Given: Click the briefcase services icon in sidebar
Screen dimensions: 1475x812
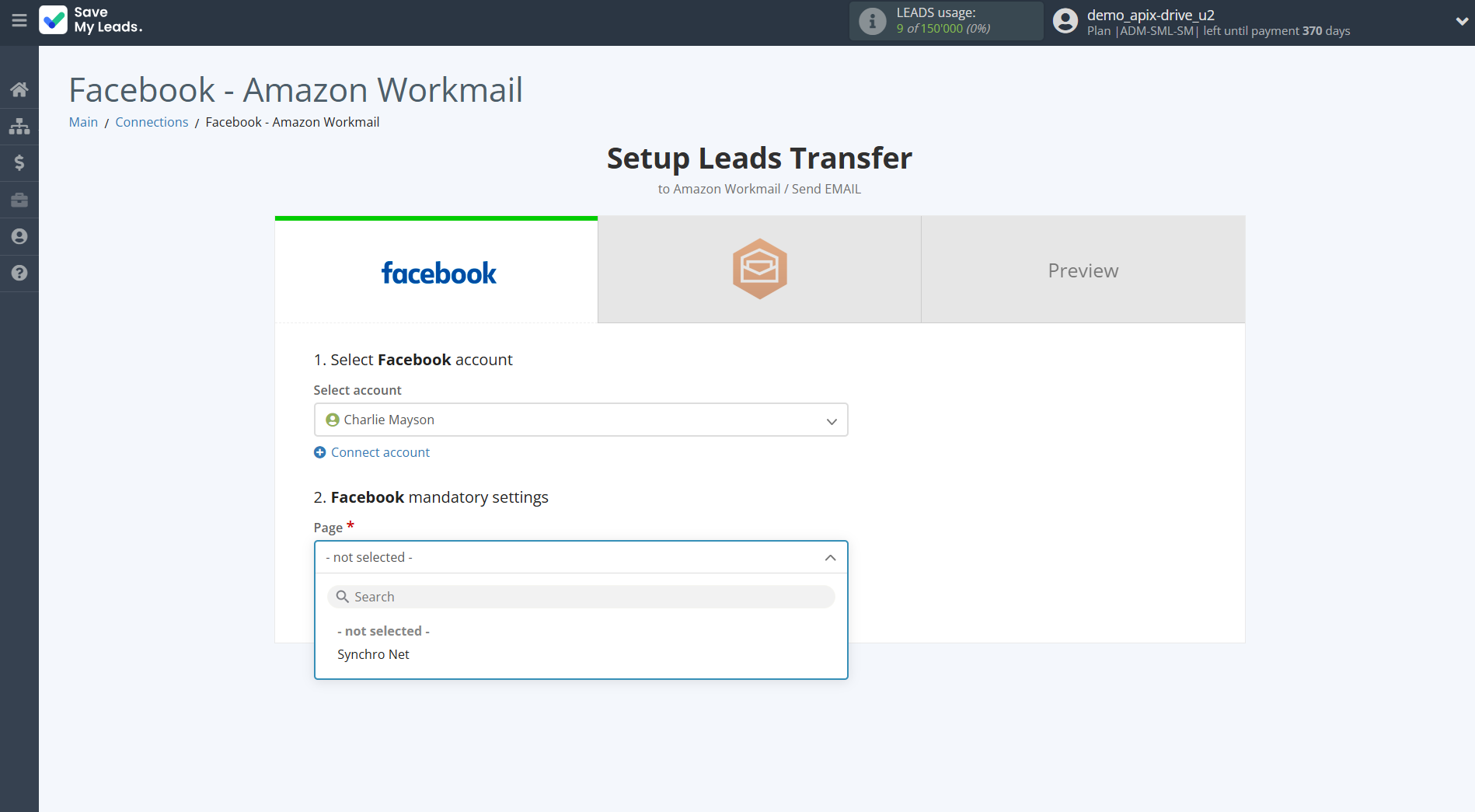Looking at the screenshot, I should (19, 200).
